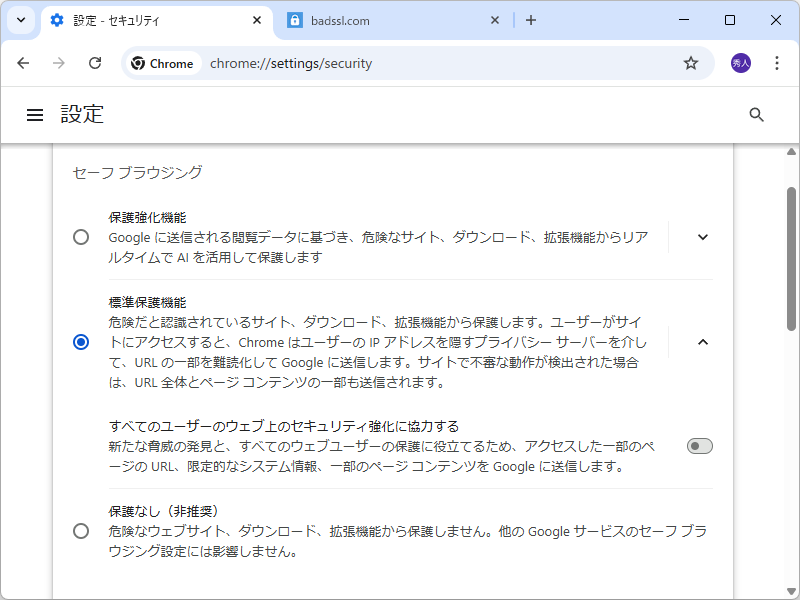Expand the 保護強化機能 section chevron
Viewport: 800px width, 600px height.
pos(702,237)
